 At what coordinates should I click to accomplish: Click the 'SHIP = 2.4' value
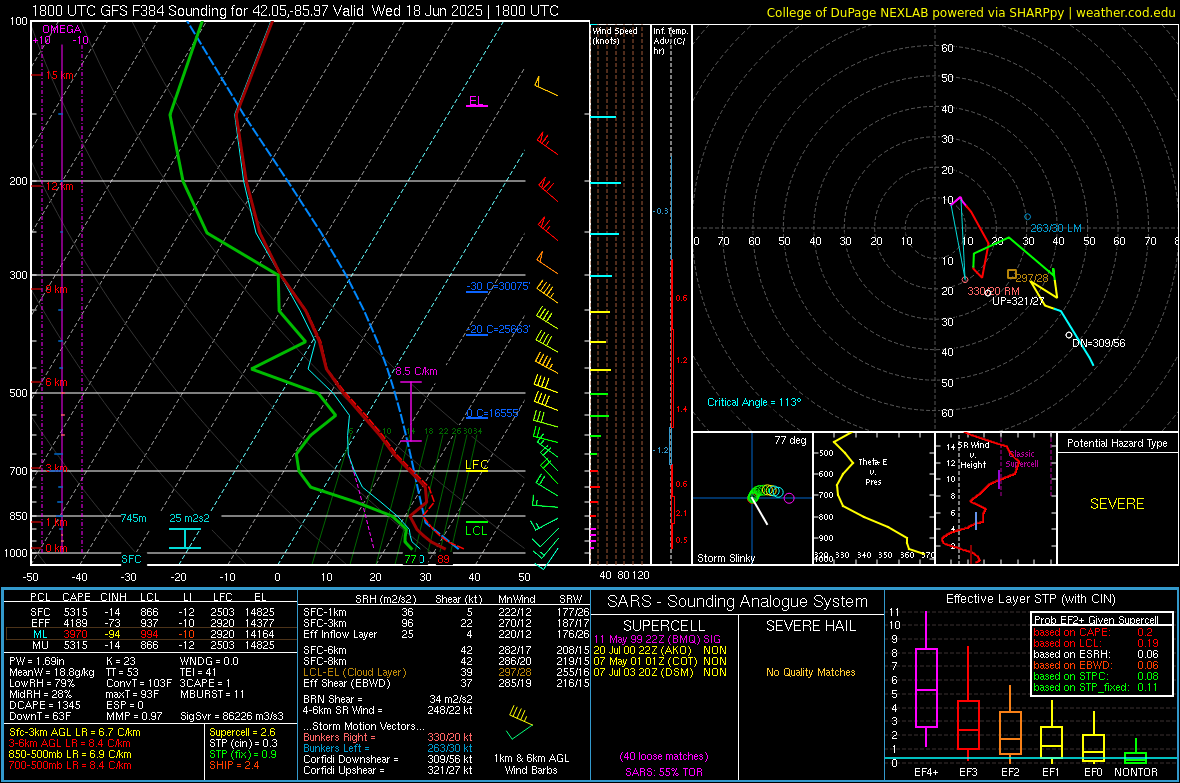(234, 765)
